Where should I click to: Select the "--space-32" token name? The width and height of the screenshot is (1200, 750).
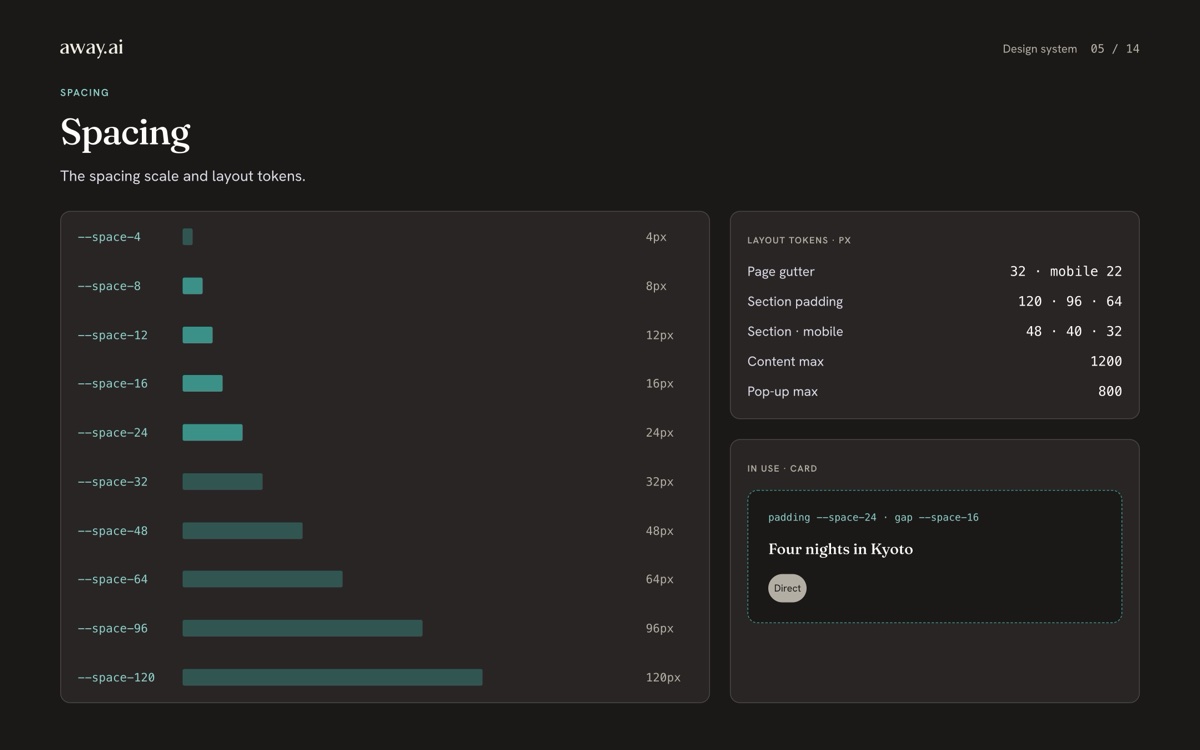point(112,482)
